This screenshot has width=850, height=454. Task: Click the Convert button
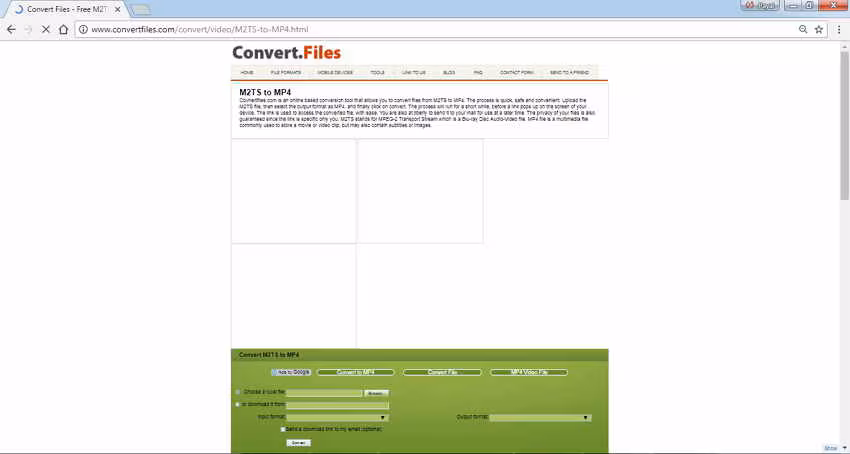(299, 443)
